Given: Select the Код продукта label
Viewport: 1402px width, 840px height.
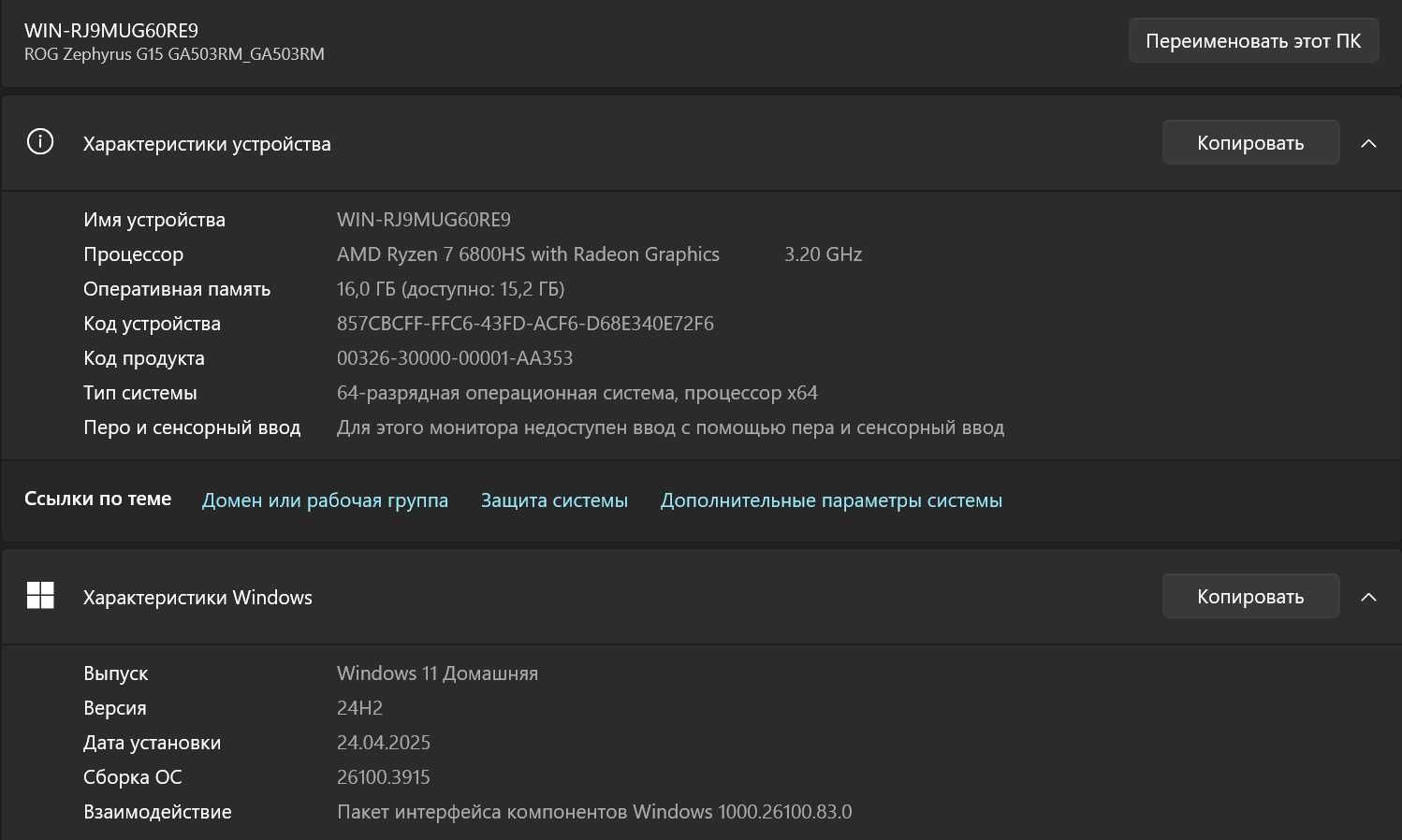Looking at the screenshot, I should (144, 358).
